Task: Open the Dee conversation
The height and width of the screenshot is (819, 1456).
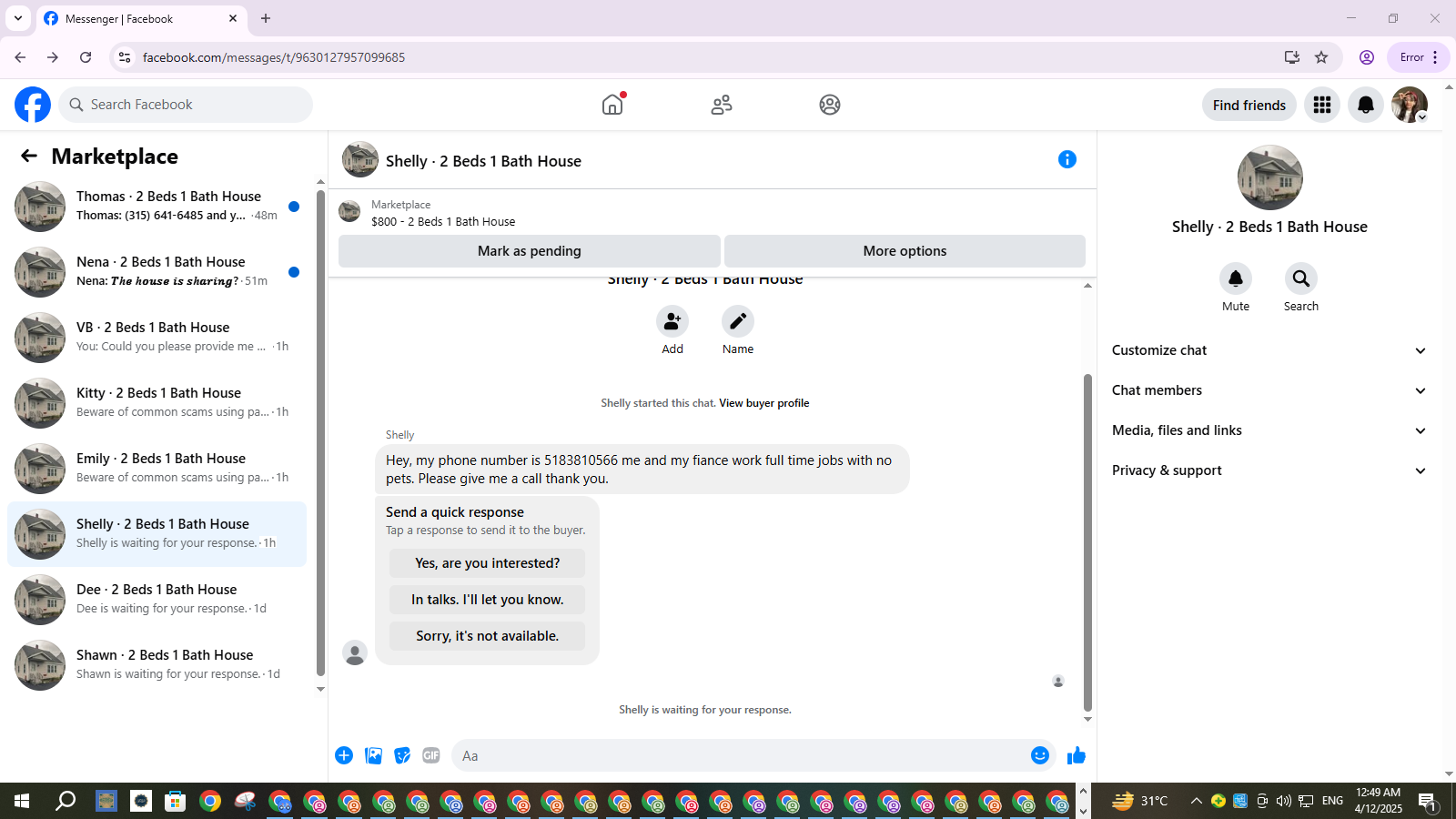Action: coord(157,600)
